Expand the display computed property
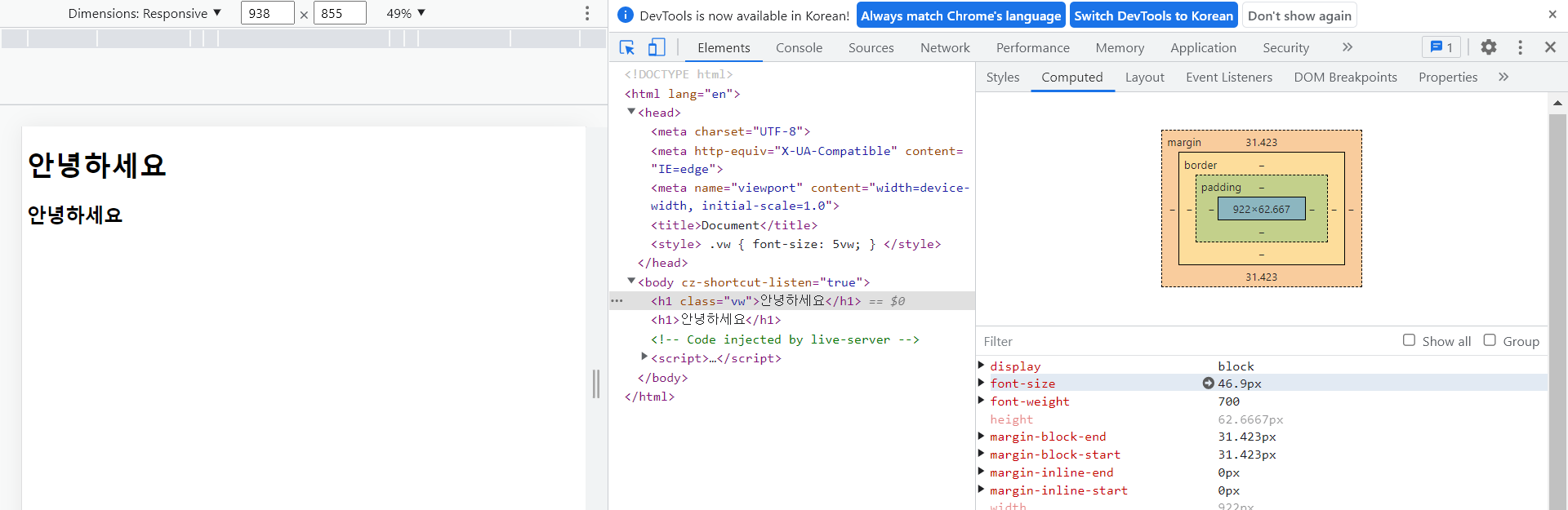This screenshot has height=510, width=1568. (x=981, y=365)
